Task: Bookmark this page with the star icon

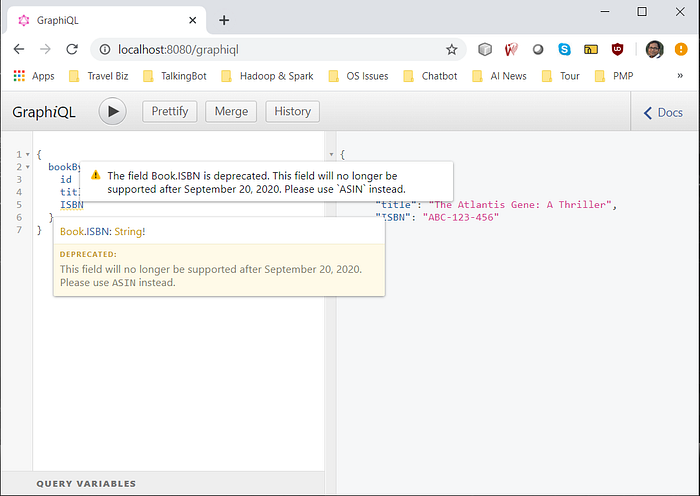Action: 452,50
